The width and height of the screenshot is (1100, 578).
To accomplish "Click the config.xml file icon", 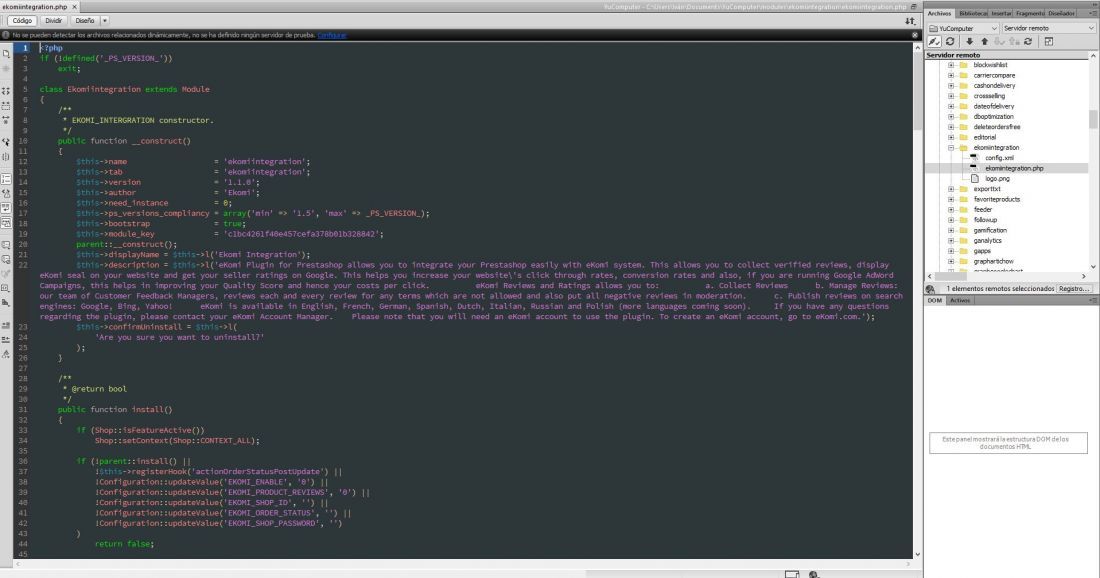I will tap(975, 158).
